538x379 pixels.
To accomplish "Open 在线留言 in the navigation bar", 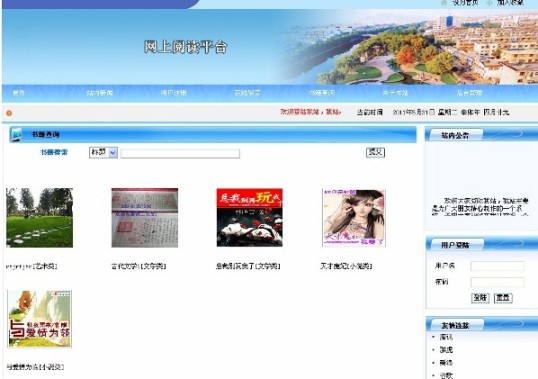I will pyautogui.click(x=247, y=93).
